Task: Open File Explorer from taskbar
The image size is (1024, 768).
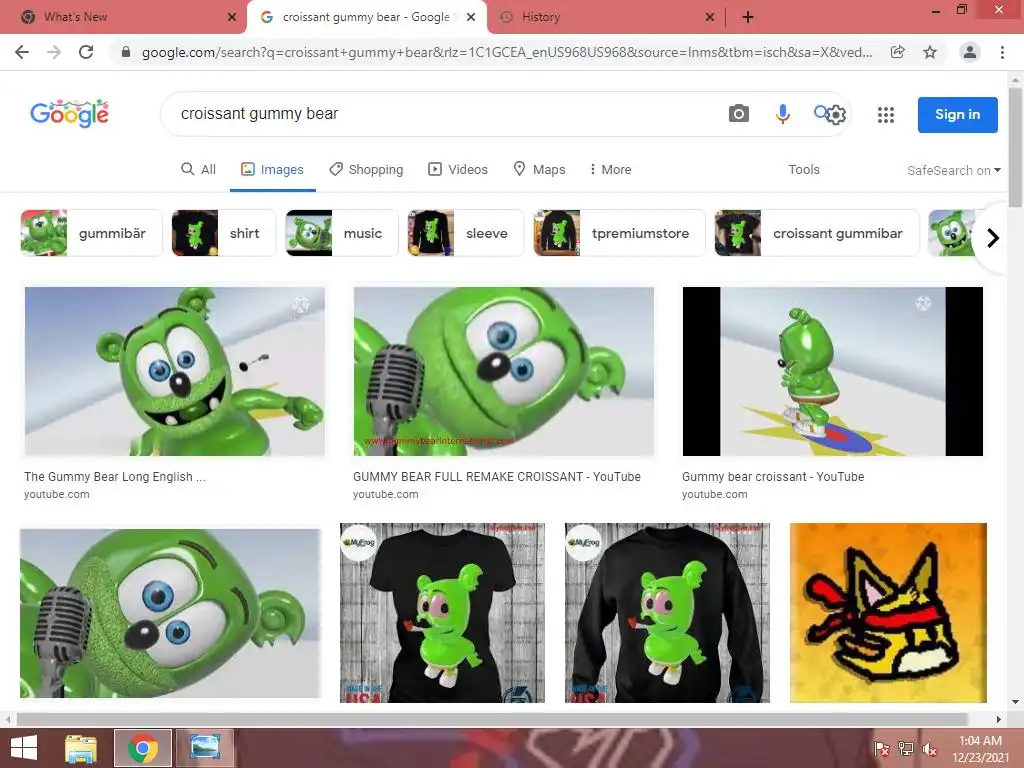Action: tap(81, 748)
